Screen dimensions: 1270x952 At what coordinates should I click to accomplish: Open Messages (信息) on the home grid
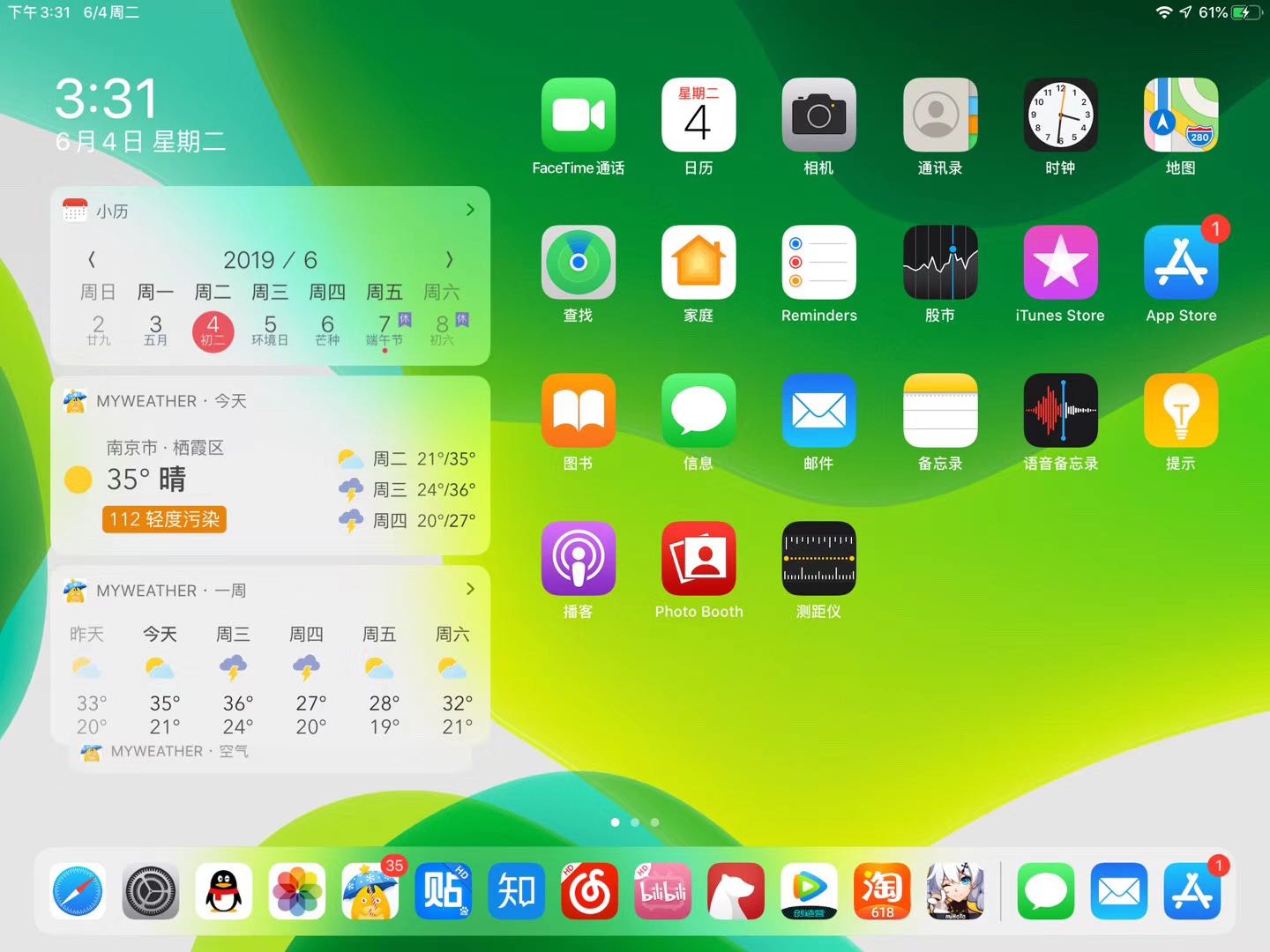[698, 411]
